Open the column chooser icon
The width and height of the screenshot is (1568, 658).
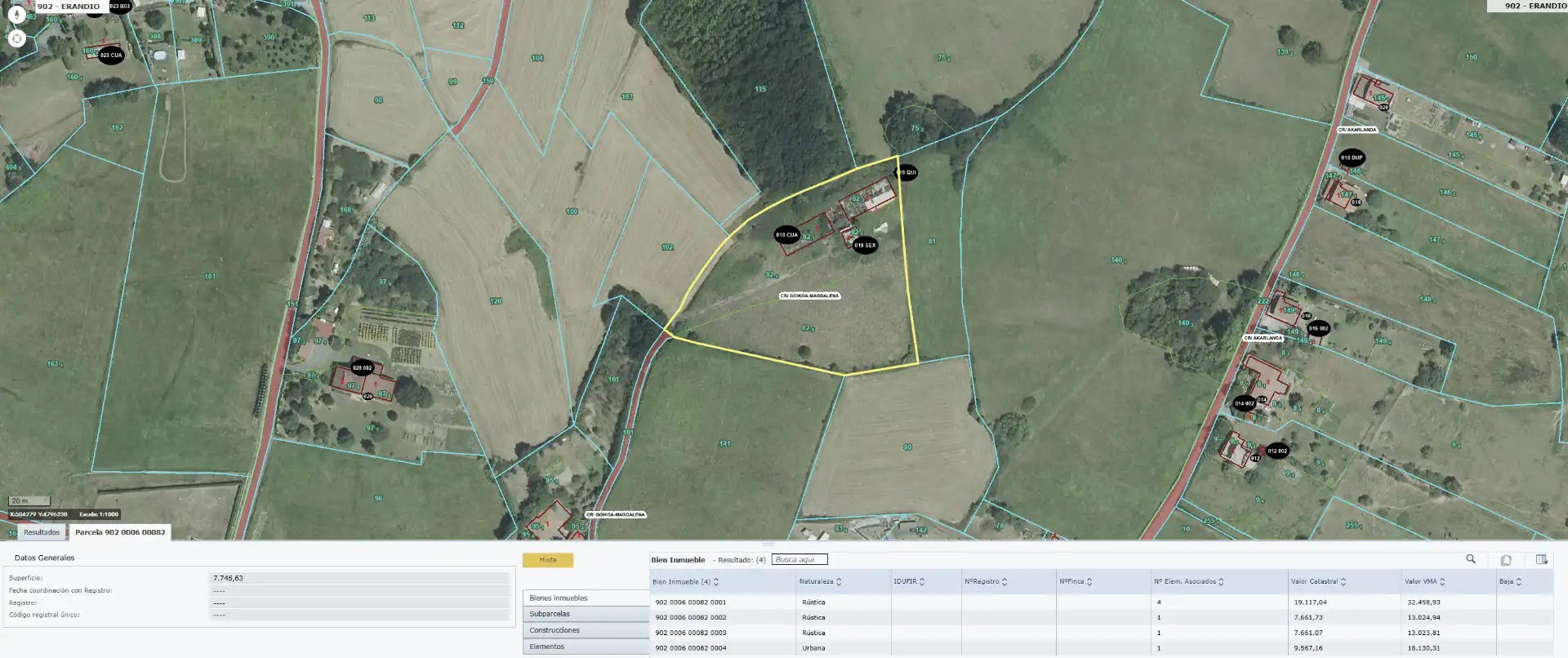pyautogui.click(x=1541, y=559)
